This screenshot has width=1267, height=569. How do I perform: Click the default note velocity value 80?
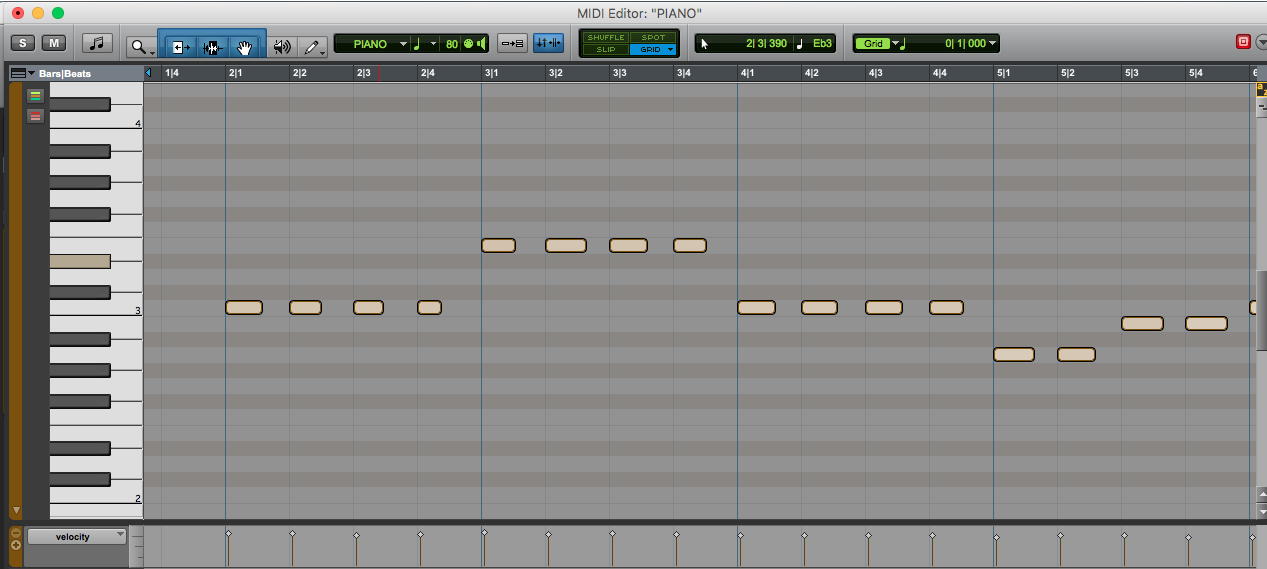(x=451, y=44)
